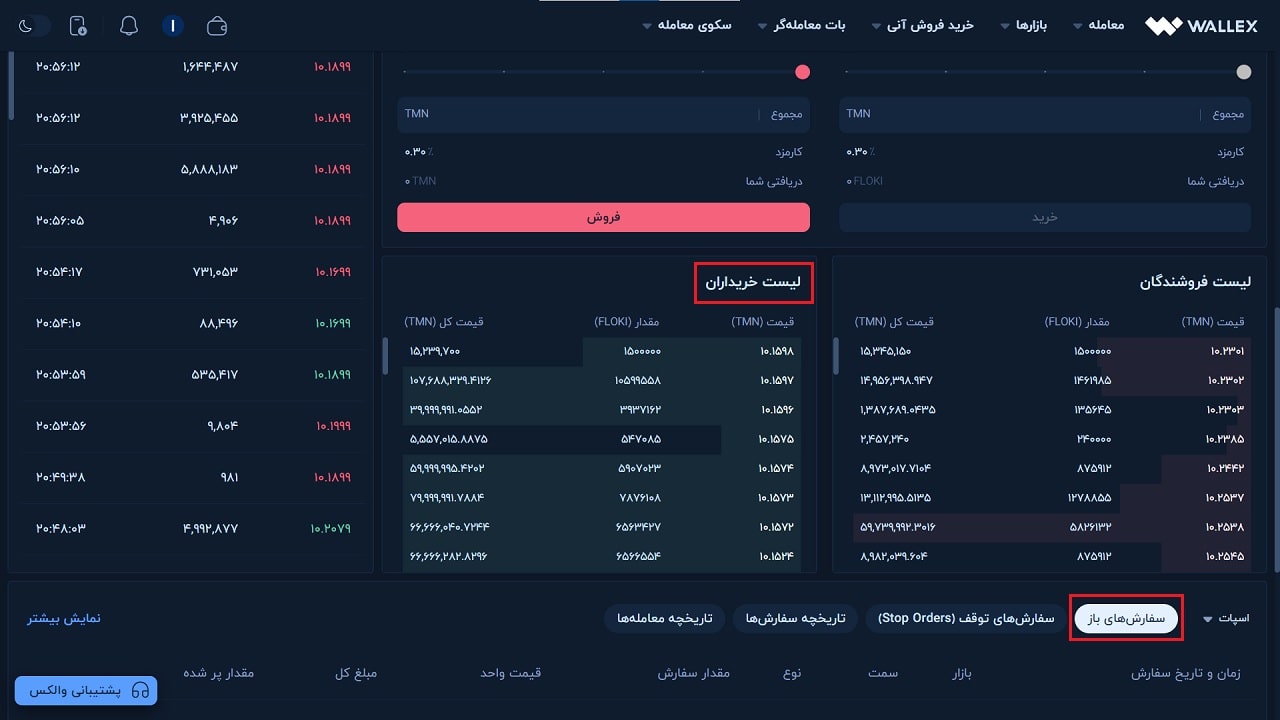Open the mobile app download icon

(78, 26)
